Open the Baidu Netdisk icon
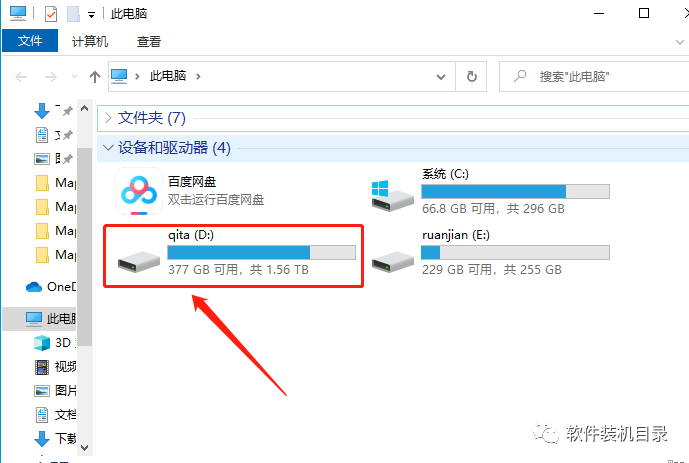This screenshot has width=689, height=463. tap(139, 192)
